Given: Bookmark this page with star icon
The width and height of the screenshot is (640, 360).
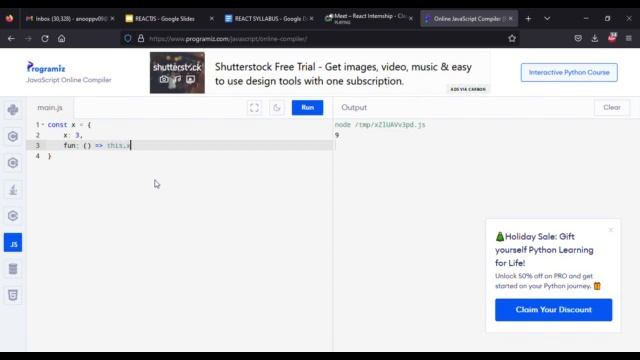Looking at the screenshot, I should pyautogui.click(x=512, y=39).
